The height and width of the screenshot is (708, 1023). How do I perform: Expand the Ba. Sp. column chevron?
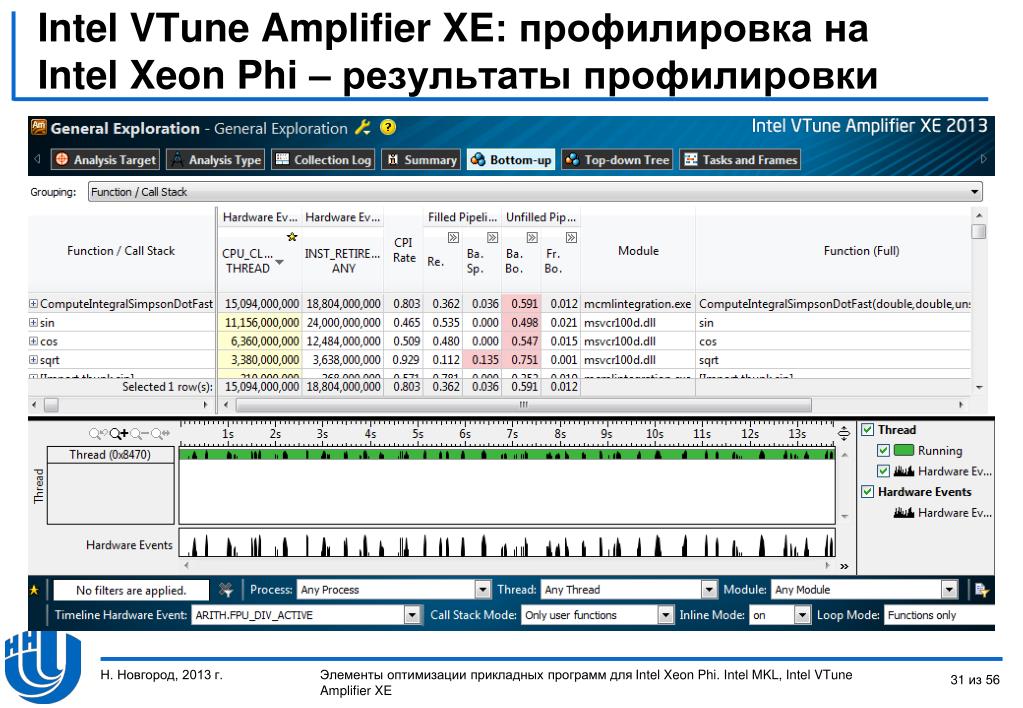[x=493, y=237]
